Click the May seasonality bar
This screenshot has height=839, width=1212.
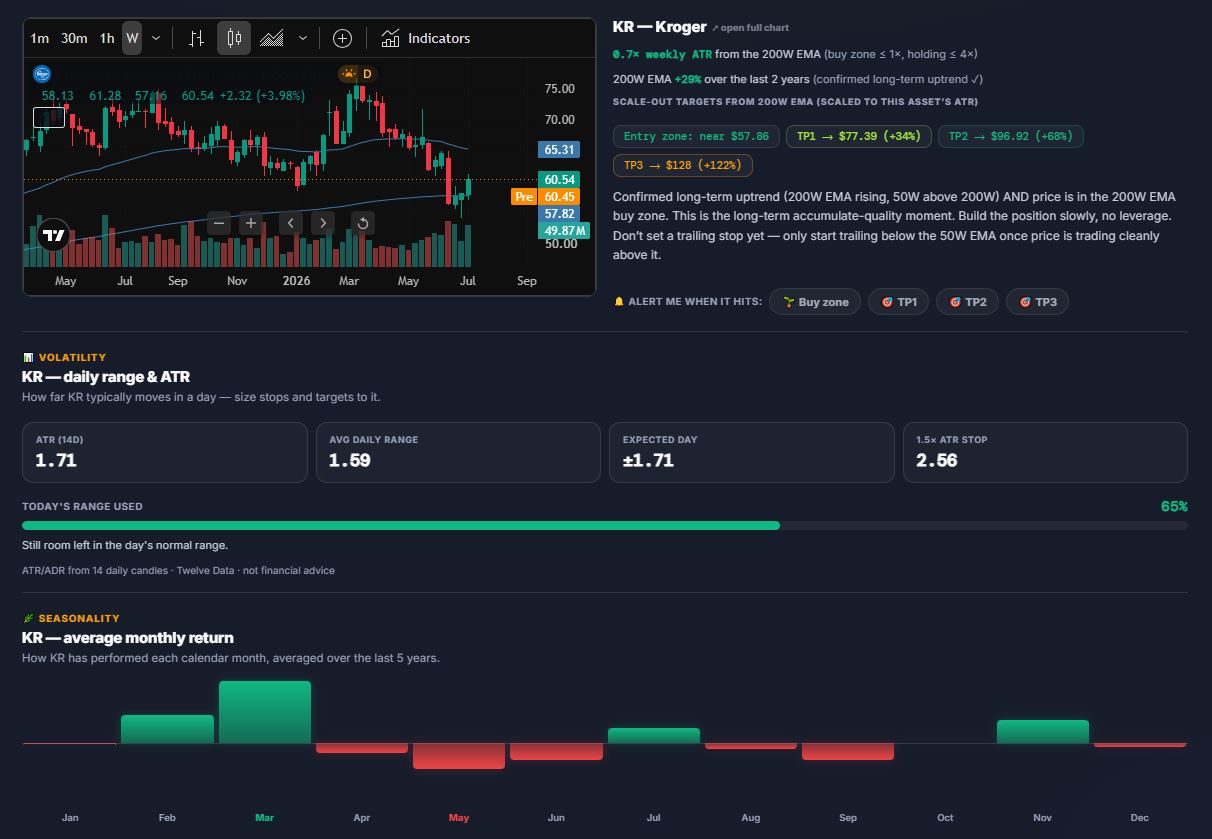(459, 756)
